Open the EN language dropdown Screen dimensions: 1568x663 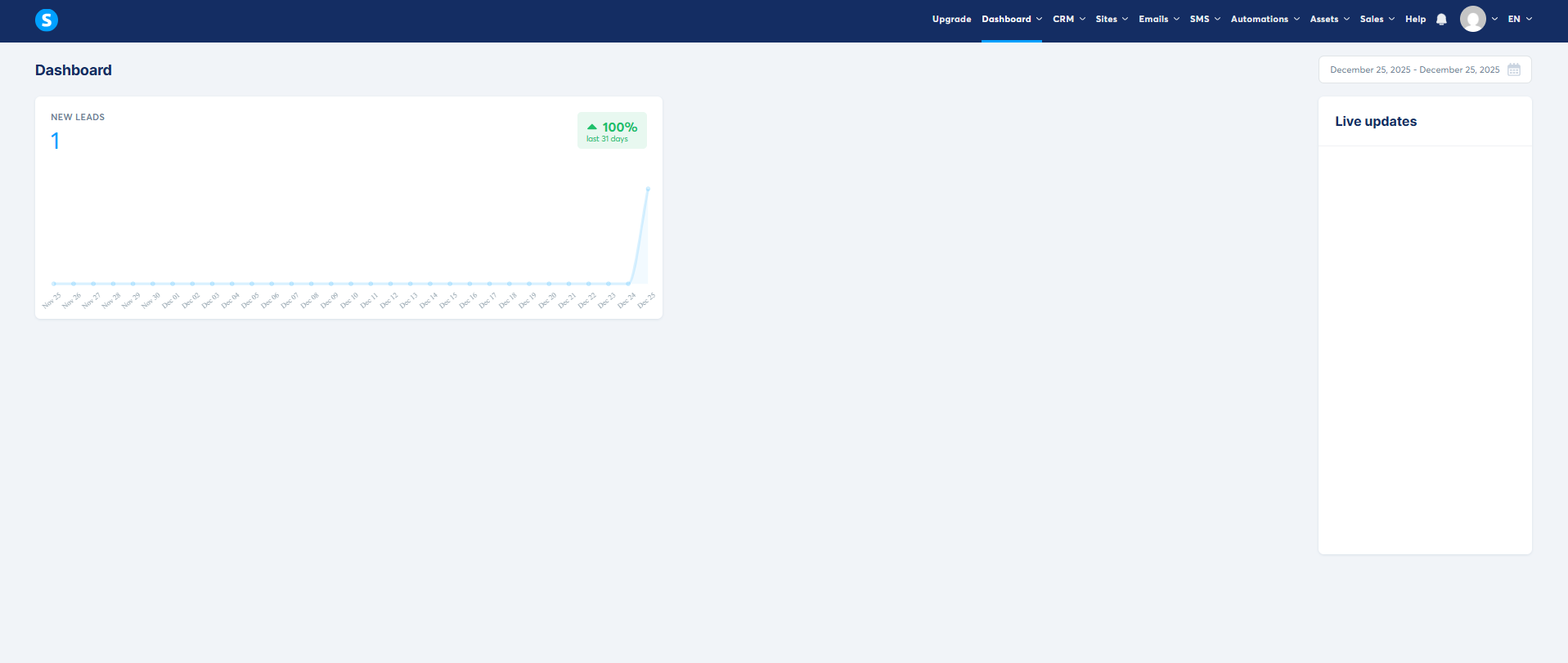1520,19
